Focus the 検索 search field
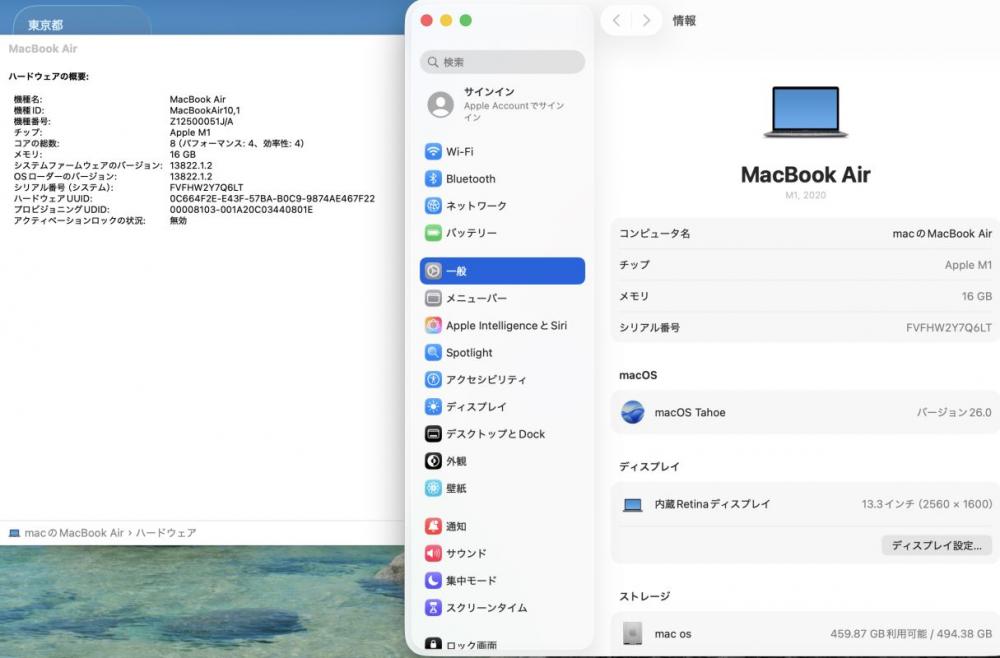 503,62
